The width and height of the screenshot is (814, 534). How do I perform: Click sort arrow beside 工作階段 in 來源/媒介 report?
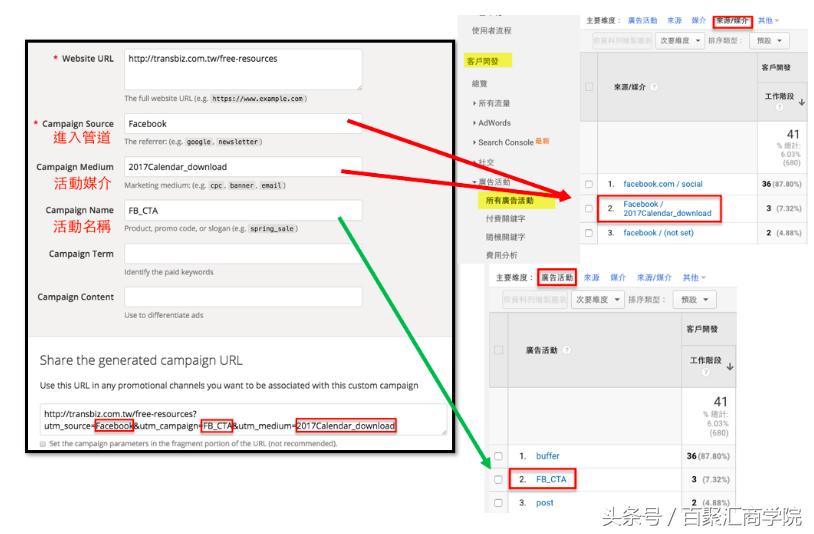point(802,102)
